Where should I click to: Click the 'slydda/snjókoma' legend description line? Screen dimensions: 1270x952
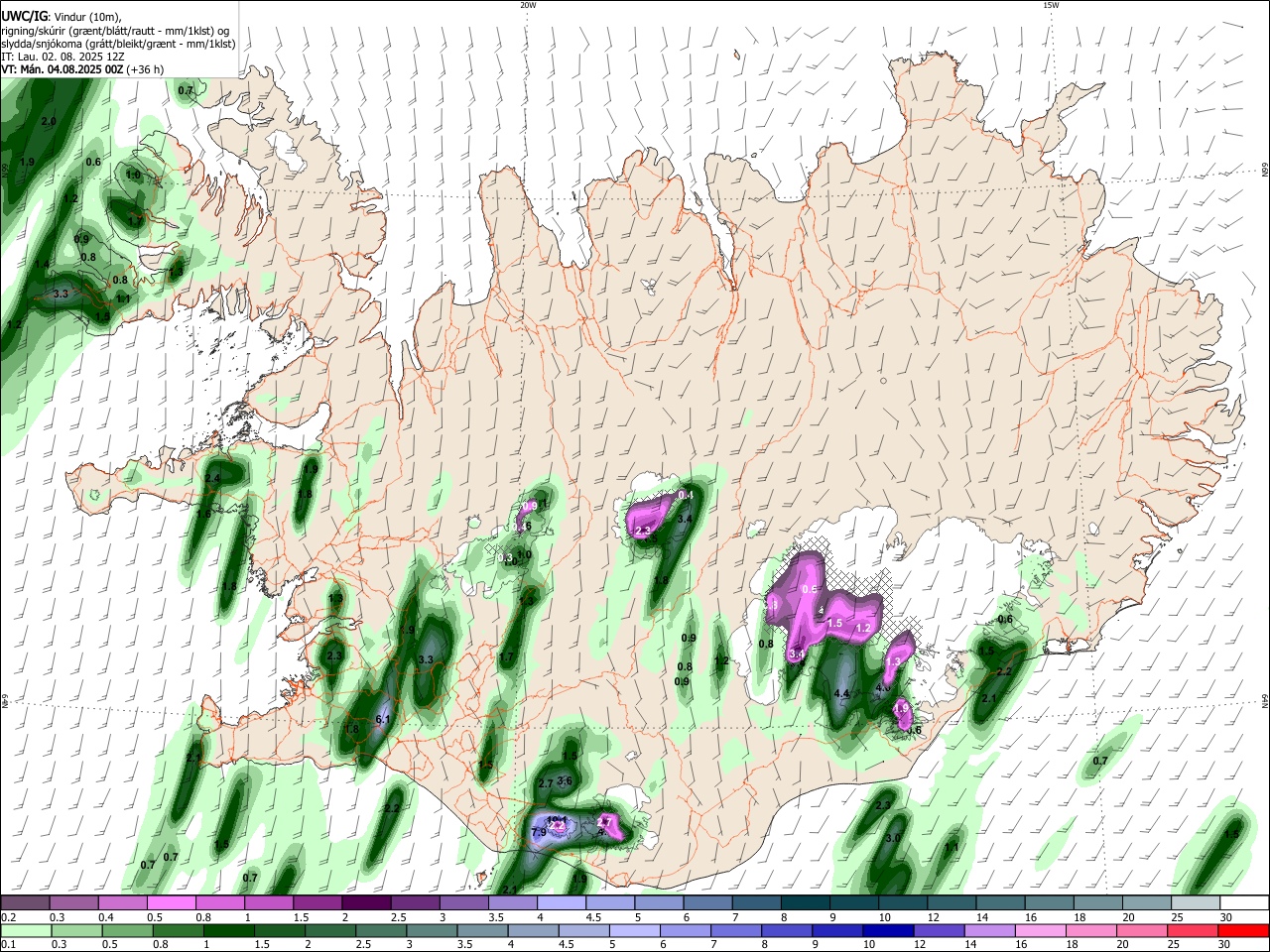tap(118, 44)
